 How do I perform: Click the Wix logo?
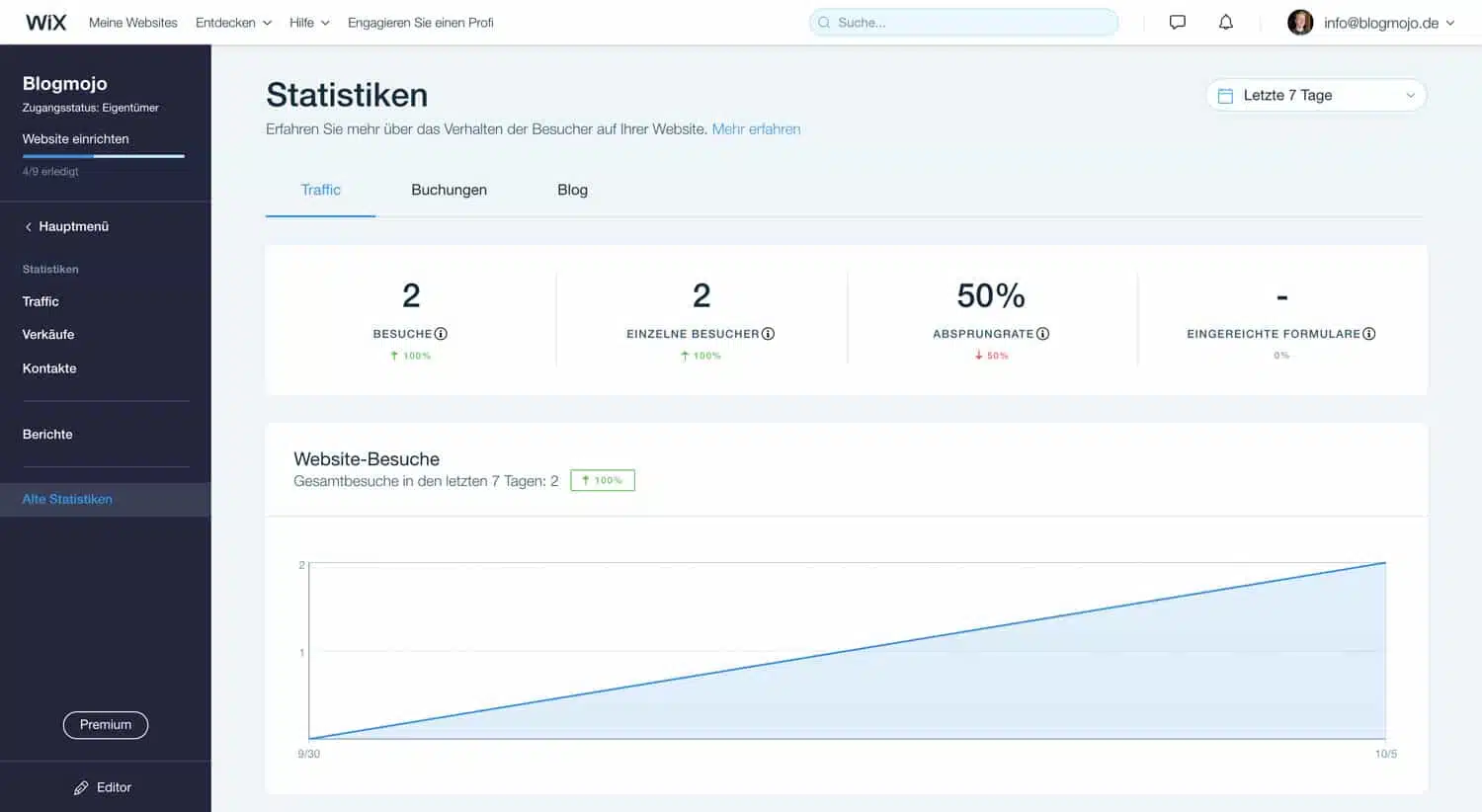click(44, 22)
